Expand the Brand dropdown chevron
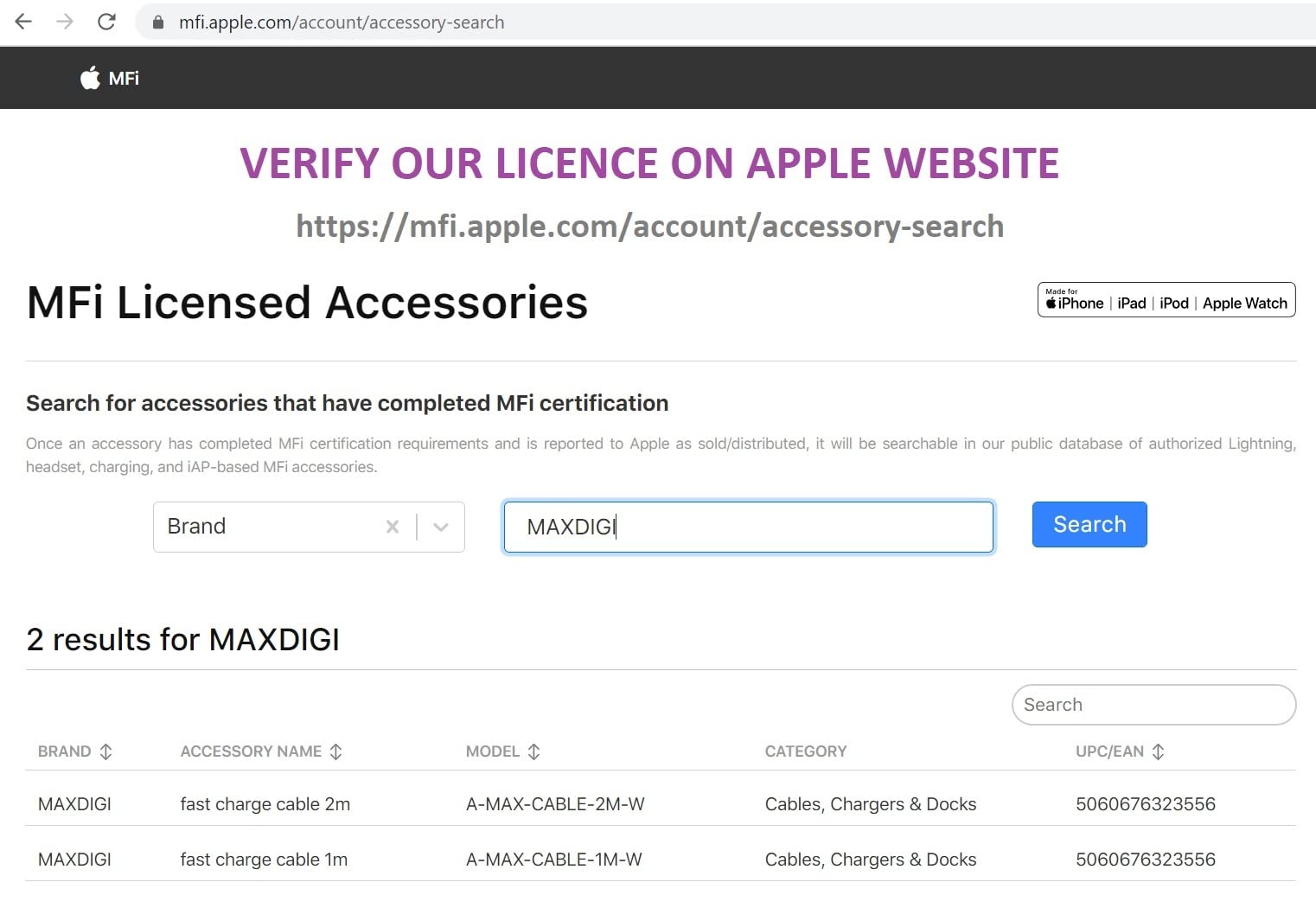This screenshot has height=908, width=1316. [441, 527]
